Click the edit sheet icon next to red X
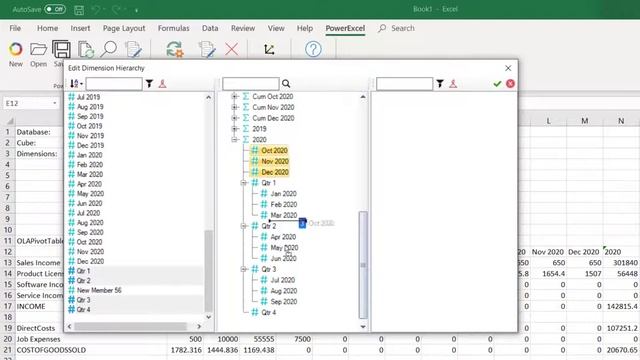This screenshot has width=640, height=360. pyautogui.click(x=207, y=49)
